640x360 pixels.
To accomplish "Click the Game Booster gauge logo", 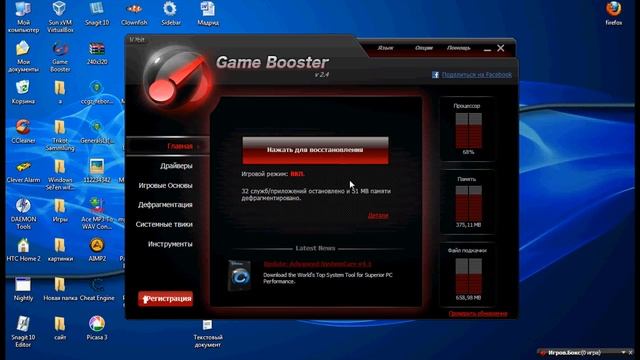I will coord(177,78).
